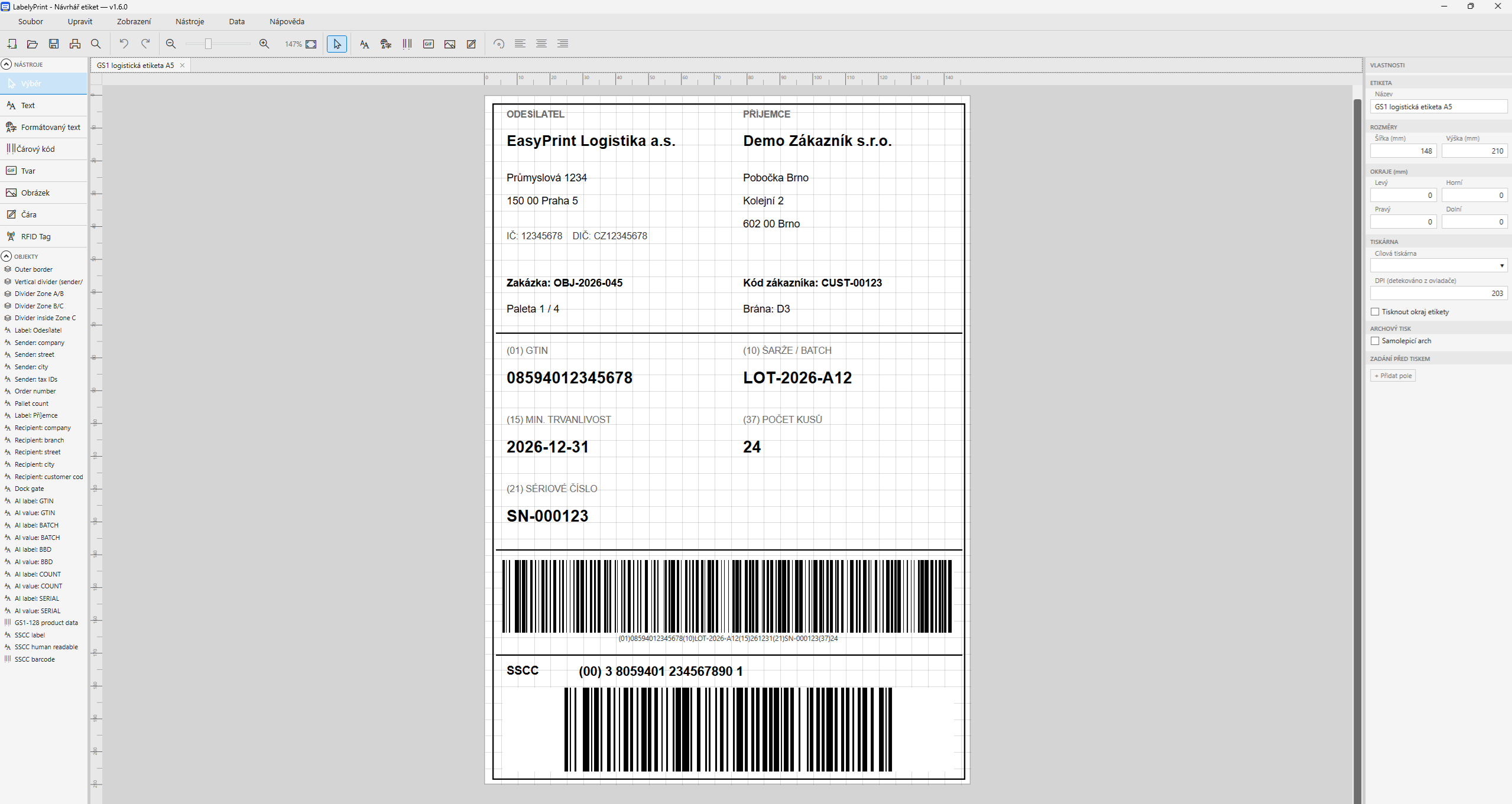The width and height of the screenshot is (1512, 804).
Task: Select the shape (GIF) icon in top toolbar
Action: click(429, 44)
